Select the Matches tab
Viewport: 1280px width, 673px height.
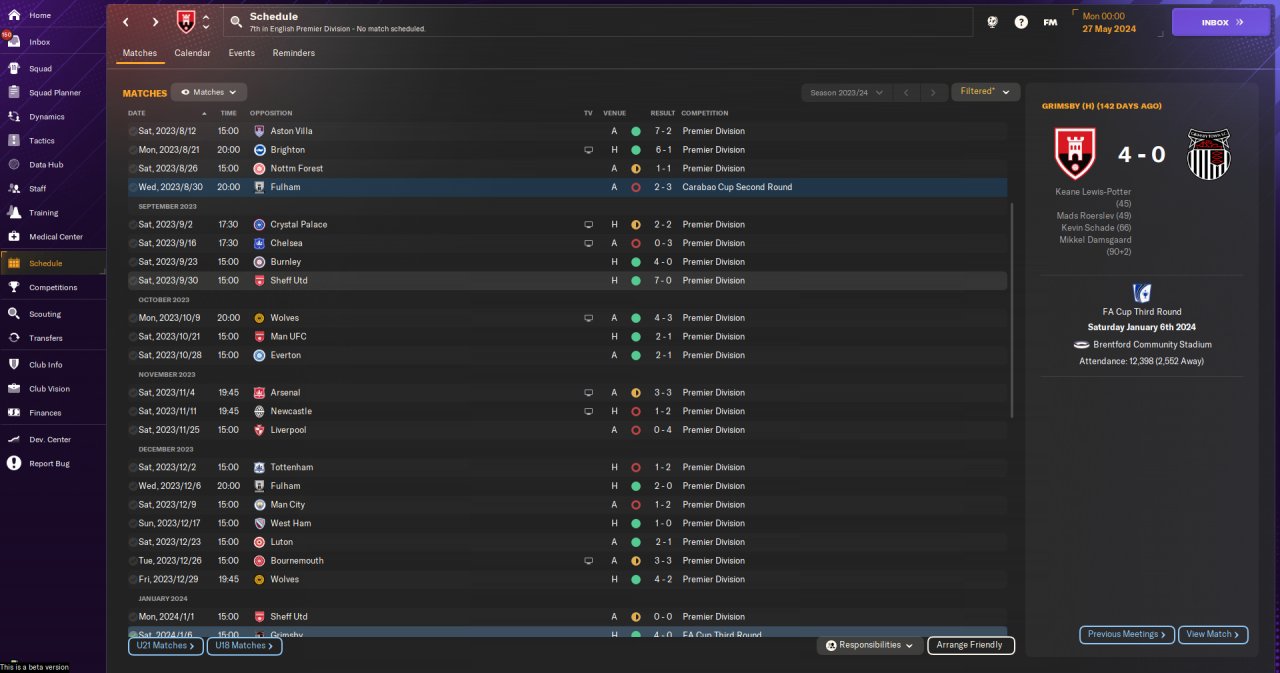(x=140, y=53)
